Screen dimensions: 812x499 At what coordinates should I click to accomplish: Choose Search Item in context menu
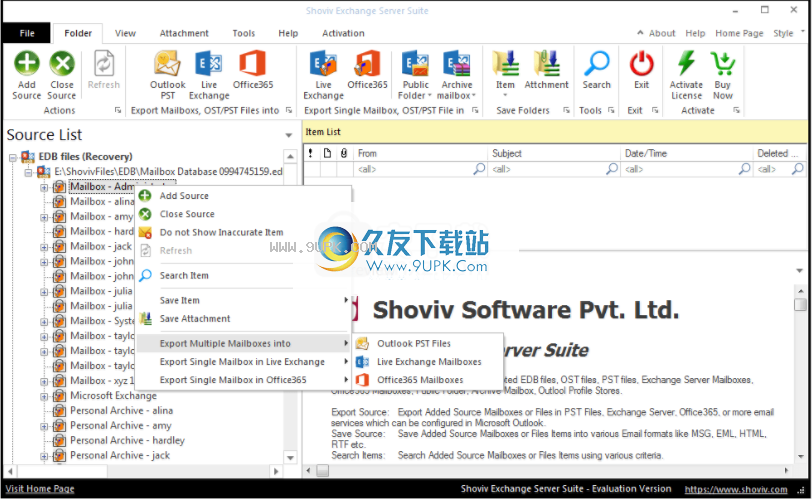(242, 275)
